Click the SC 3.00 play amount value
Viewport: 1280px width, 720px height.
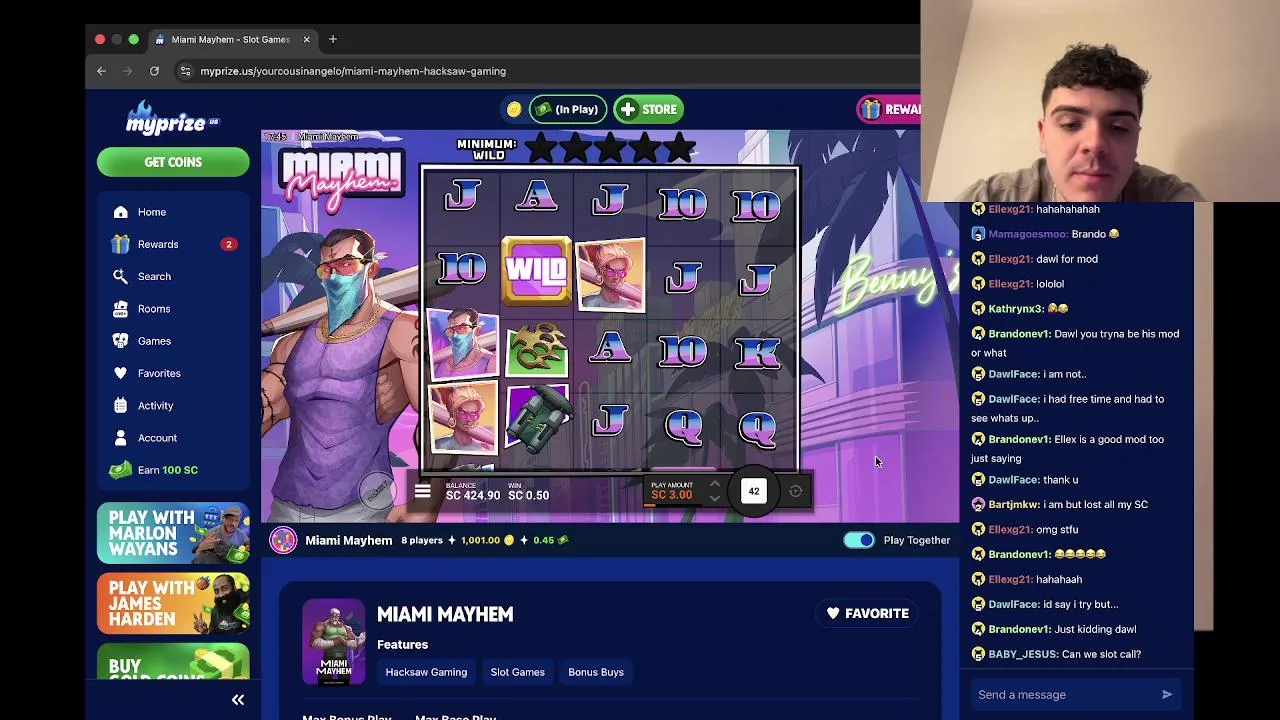tap(671, 495)
